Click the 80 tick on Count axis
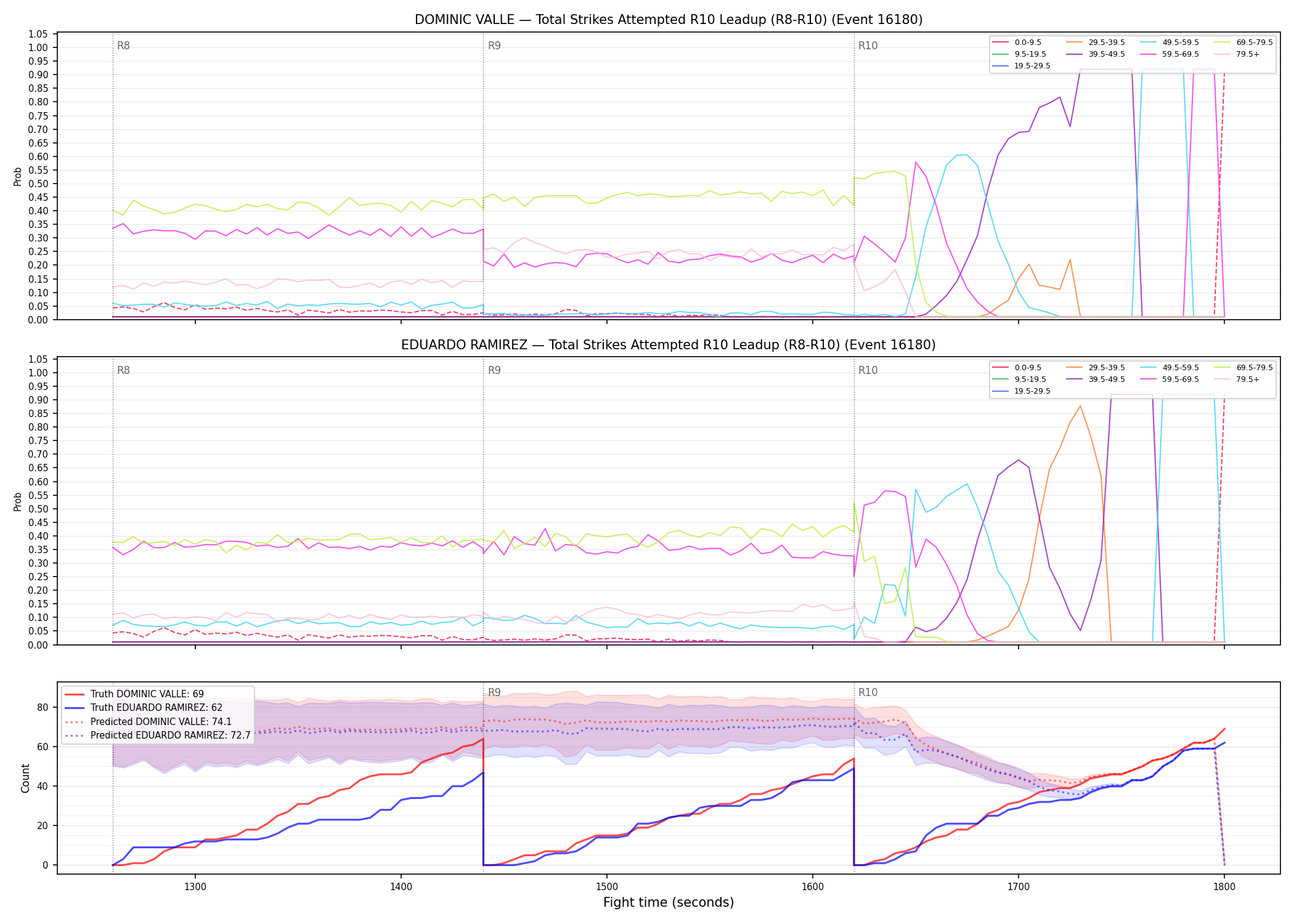This screenshot has width=1294, height=924. [x=43, y=708]
